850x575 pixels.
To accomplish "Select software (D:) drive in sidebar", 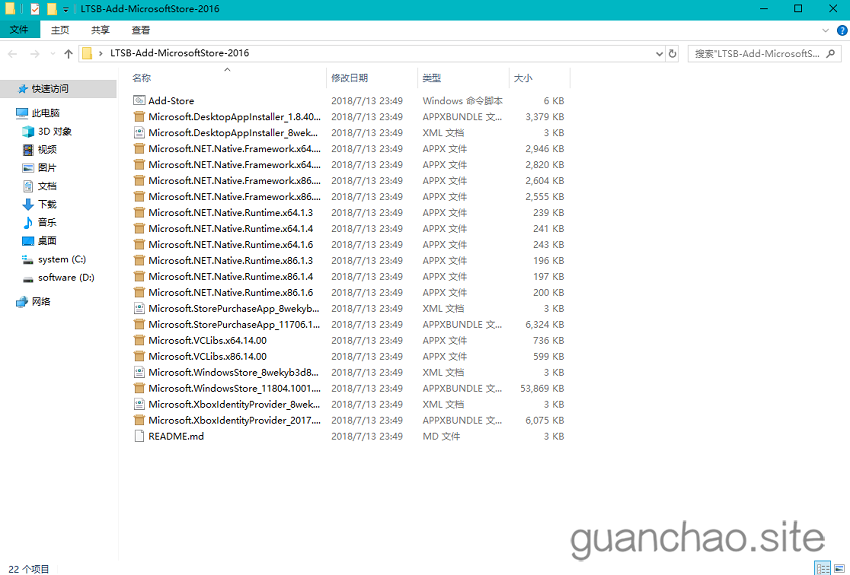I will pos(66,277).
